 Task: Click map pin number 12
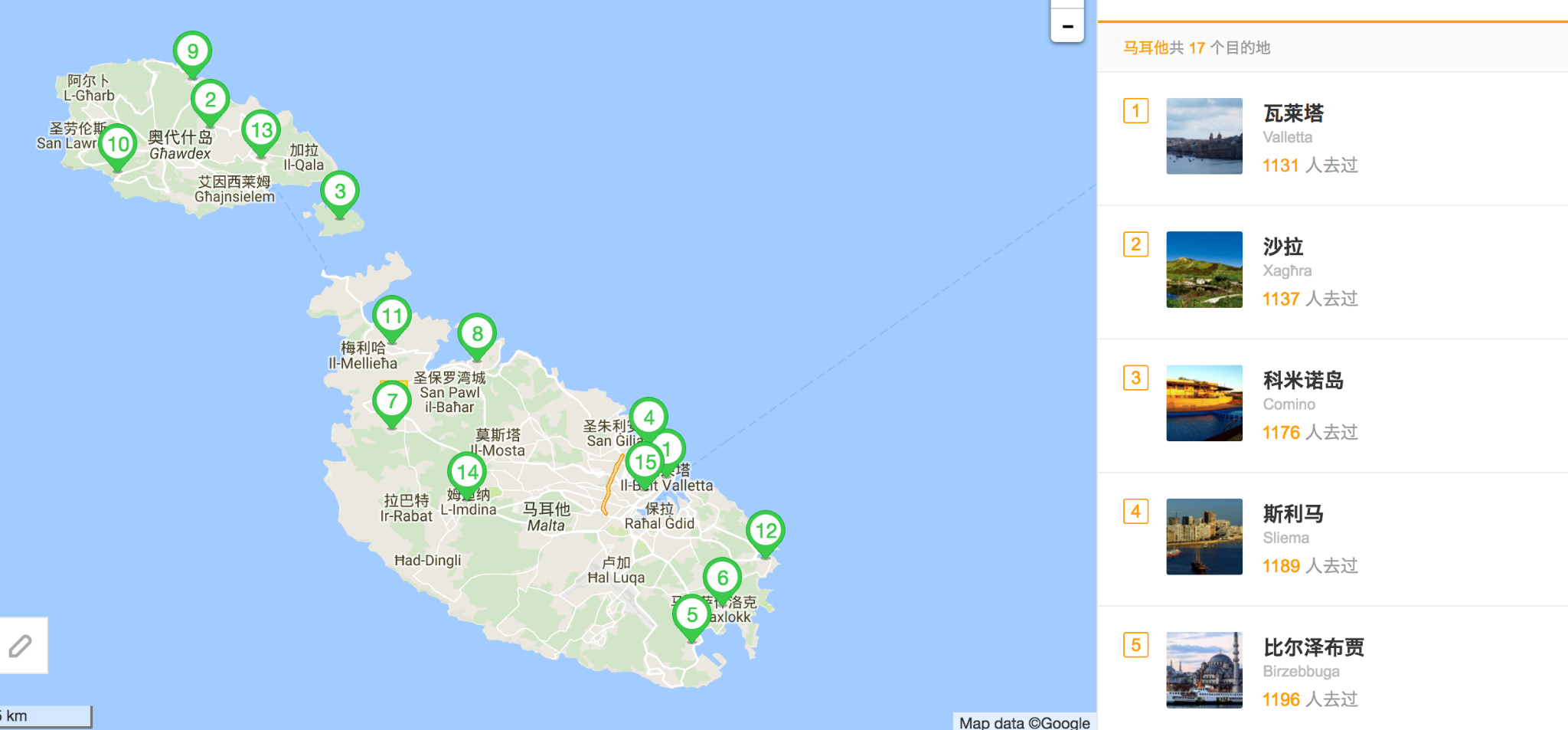pos(766,531)
